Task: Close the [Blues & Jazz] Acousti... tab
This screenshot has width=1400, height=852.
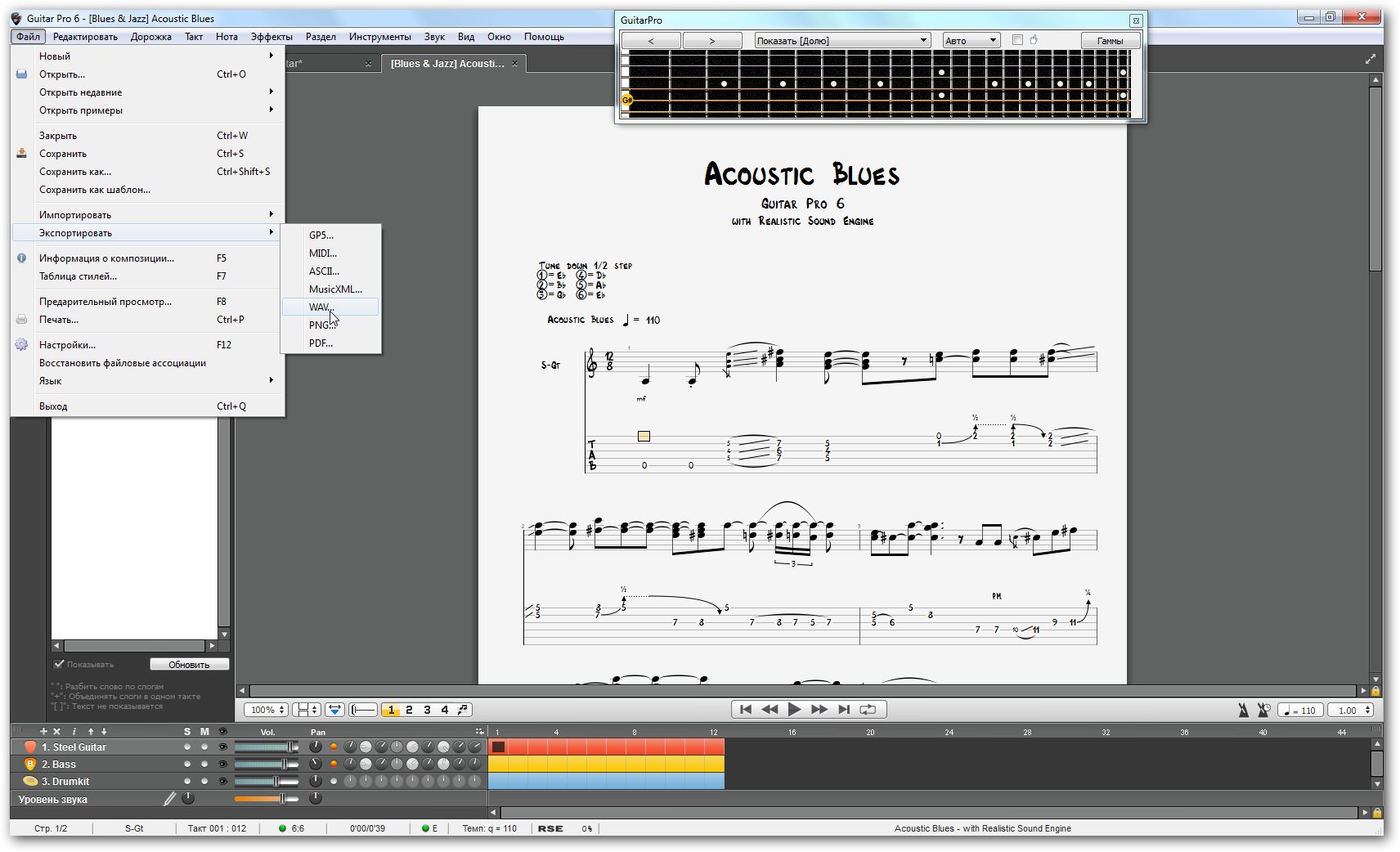Action: 514,64
